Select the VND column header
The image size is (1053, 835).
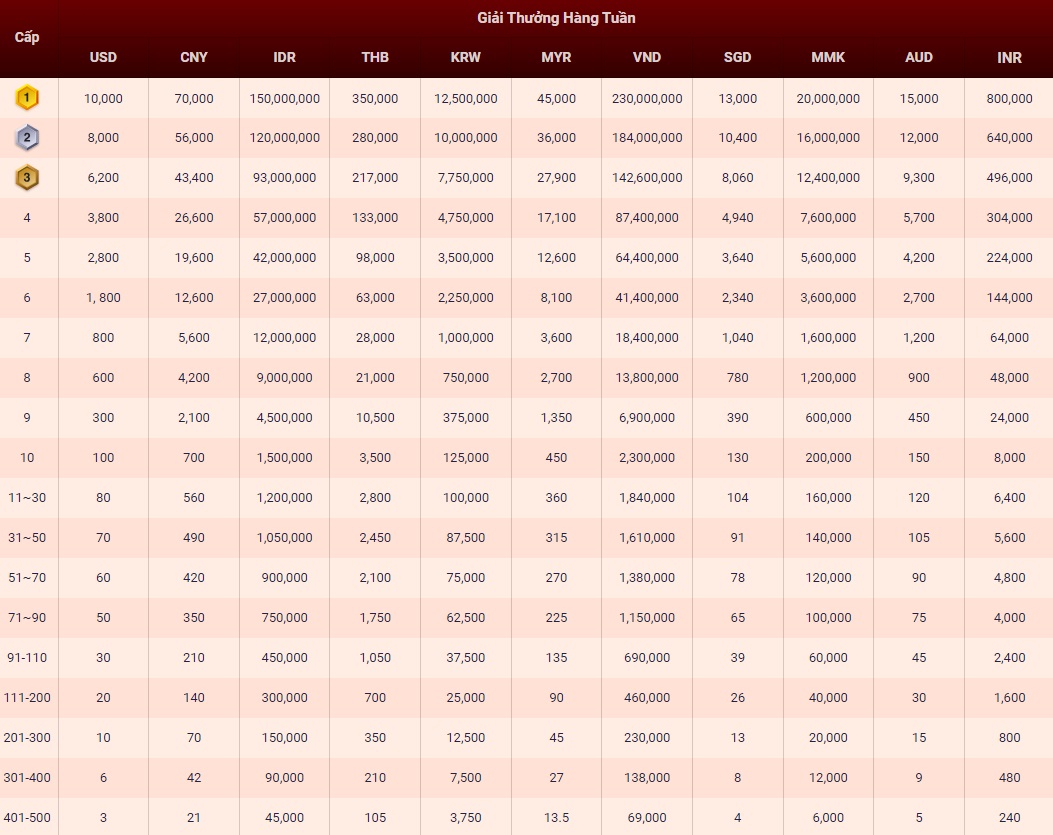[647, 57]
